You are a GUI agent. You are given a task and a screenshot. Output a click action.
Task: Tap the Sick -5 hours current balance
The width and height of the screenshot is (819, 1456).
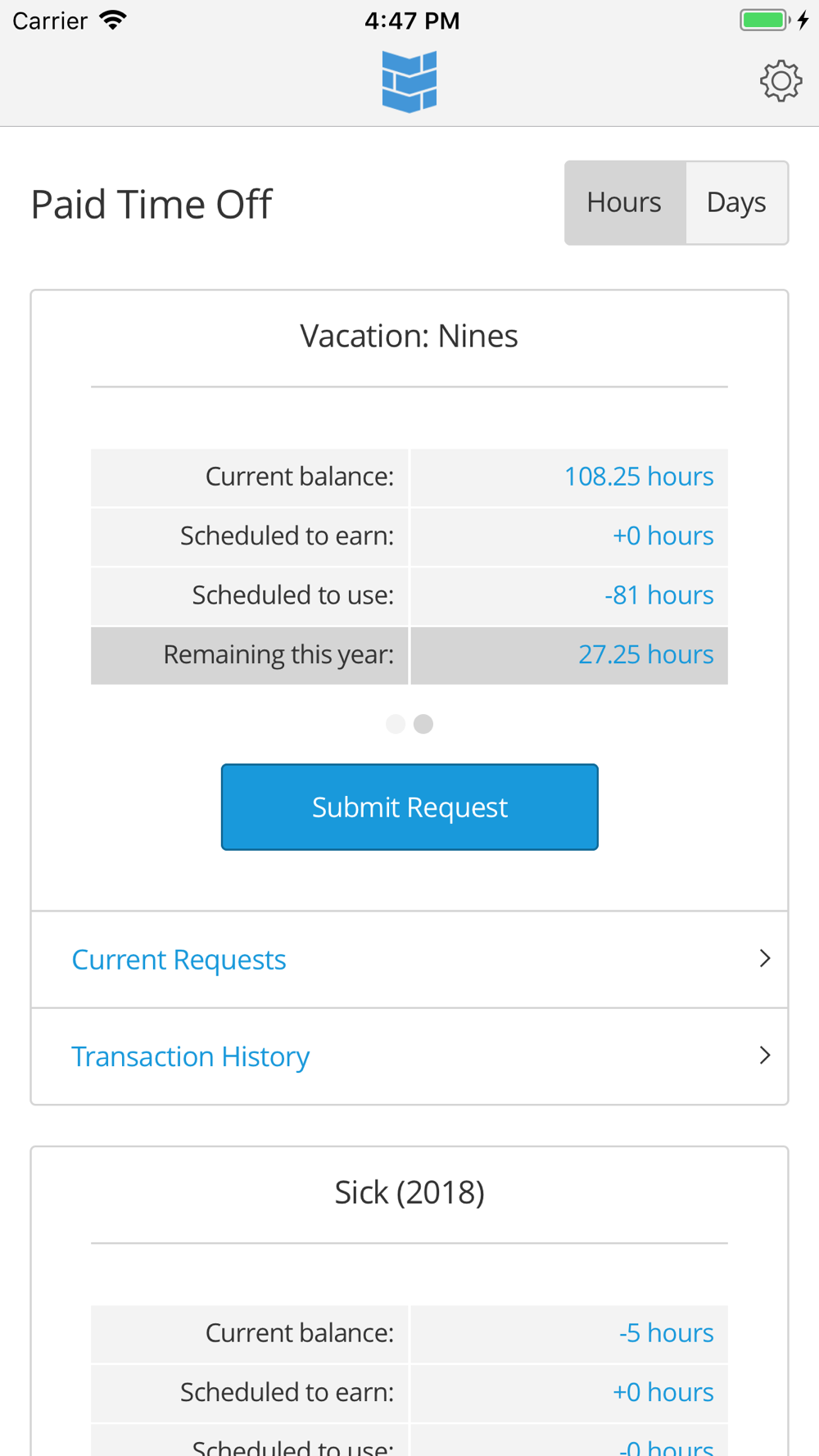pos(666,1333)
